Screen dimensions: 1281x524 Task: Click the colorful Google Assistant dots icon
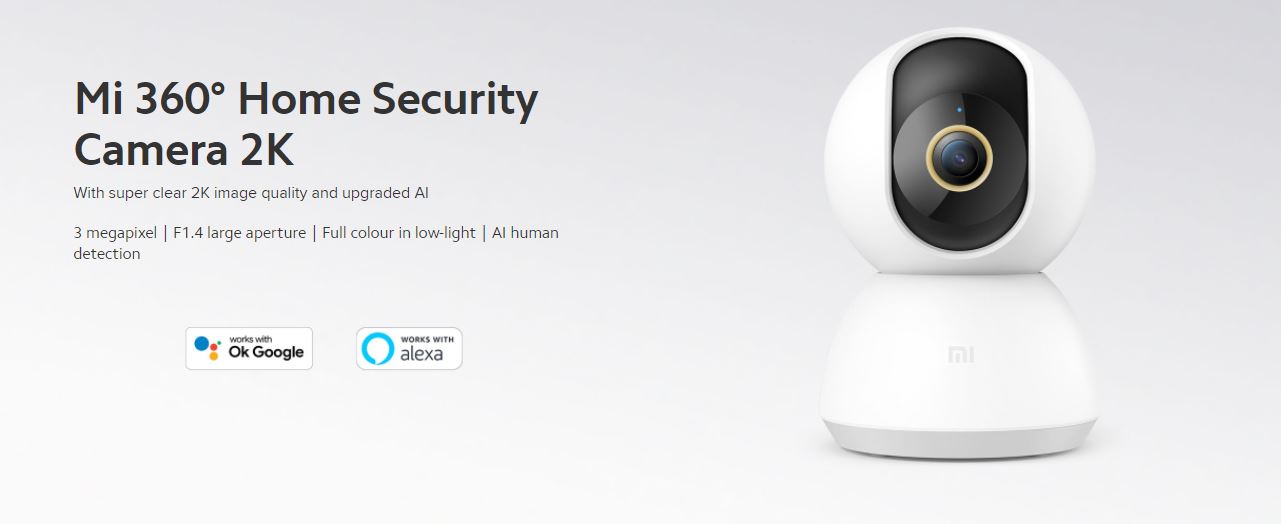pos(207,348)
